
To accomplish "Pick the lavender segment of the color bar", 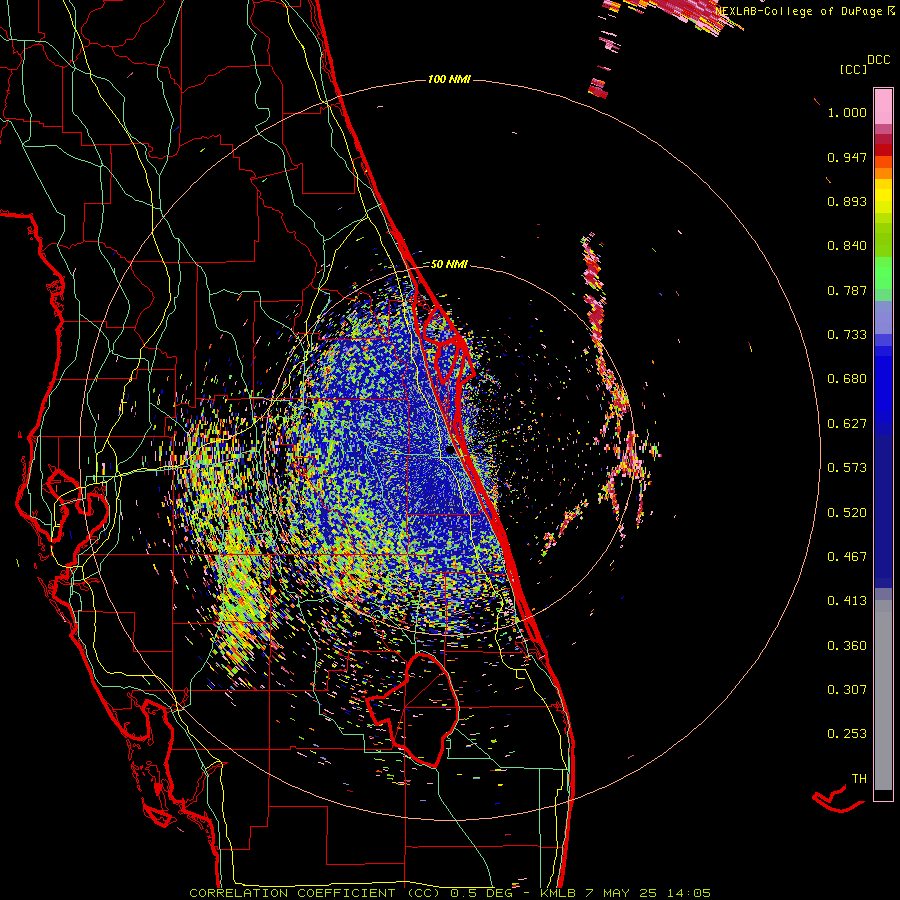I will point(883,317).
